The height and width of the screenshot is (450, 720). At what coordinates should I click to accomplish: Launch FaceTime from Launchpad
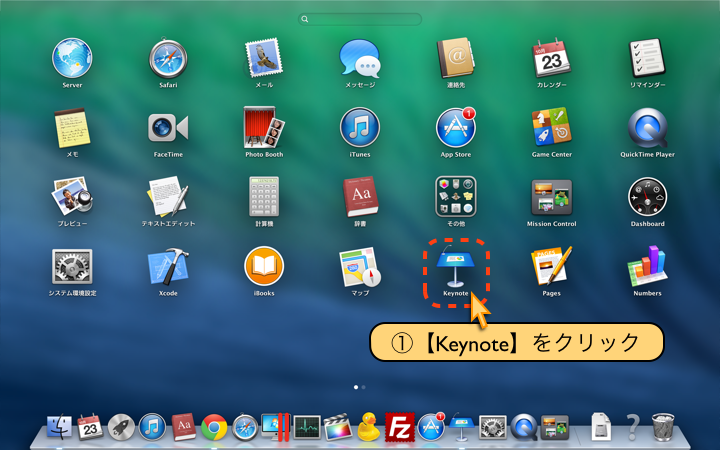(168, 128)
